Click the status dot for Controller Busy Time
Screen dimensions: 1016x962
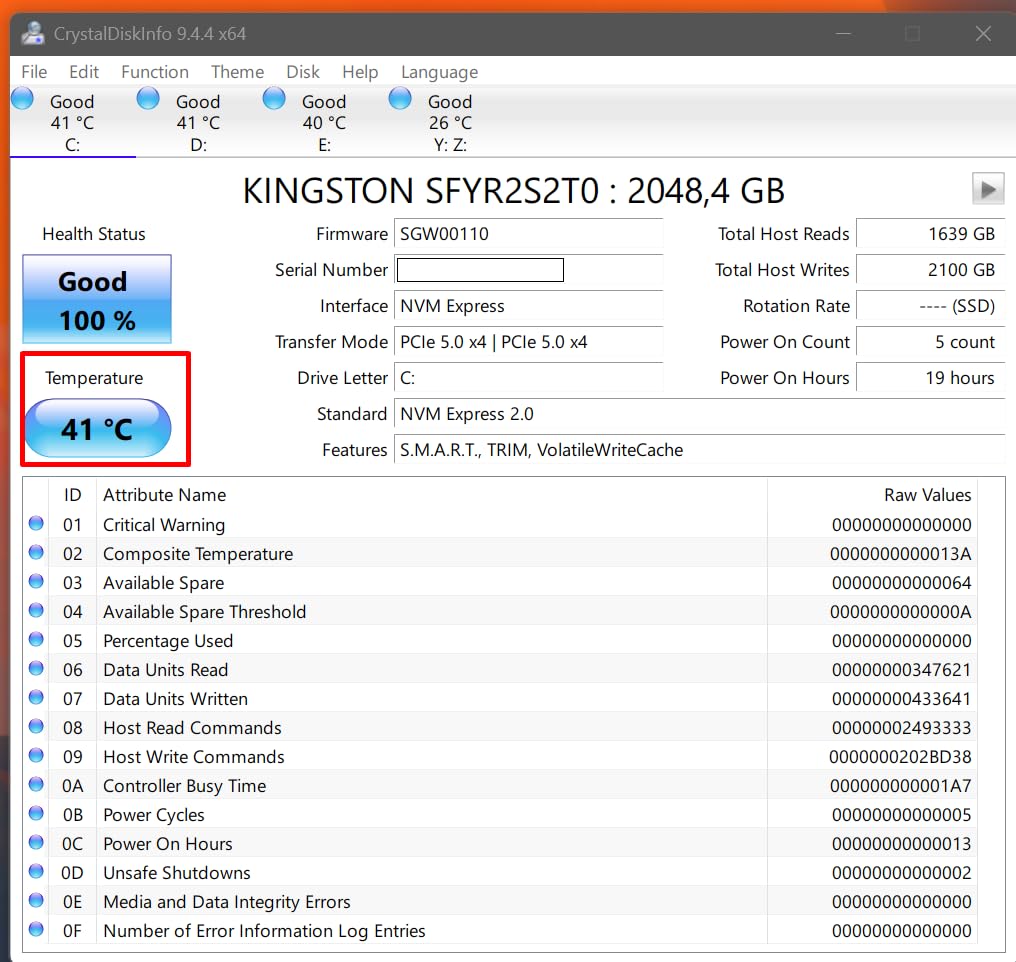click(x=36, y=784)
